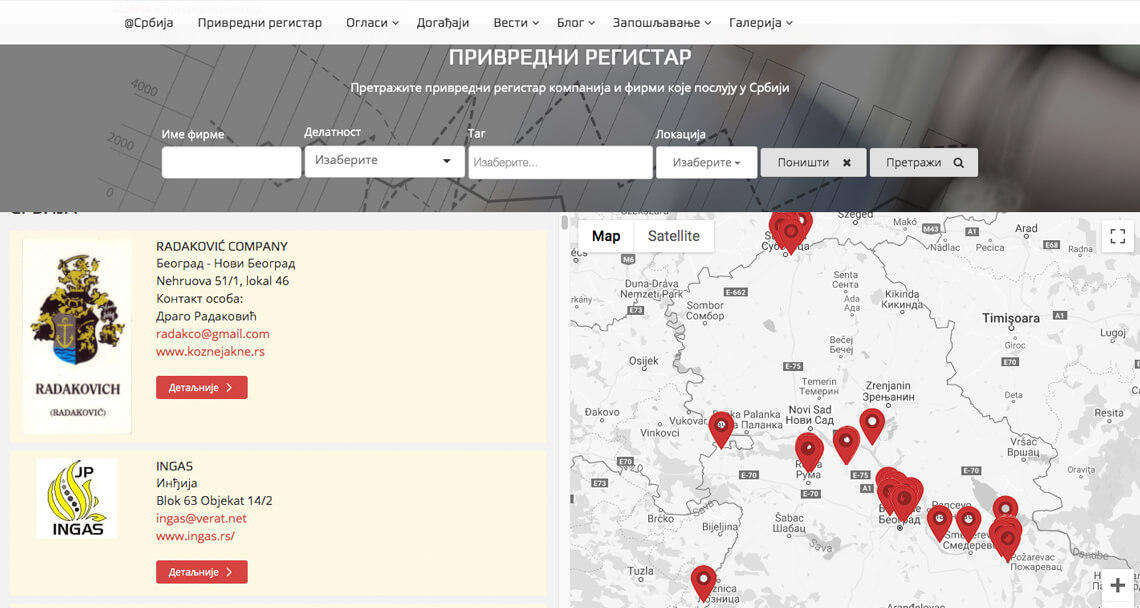Image resolution: width=1140 pixels, height=608 pixels.
Task: Click the contact name Драго Радаковић
Action: coord(206,316)
